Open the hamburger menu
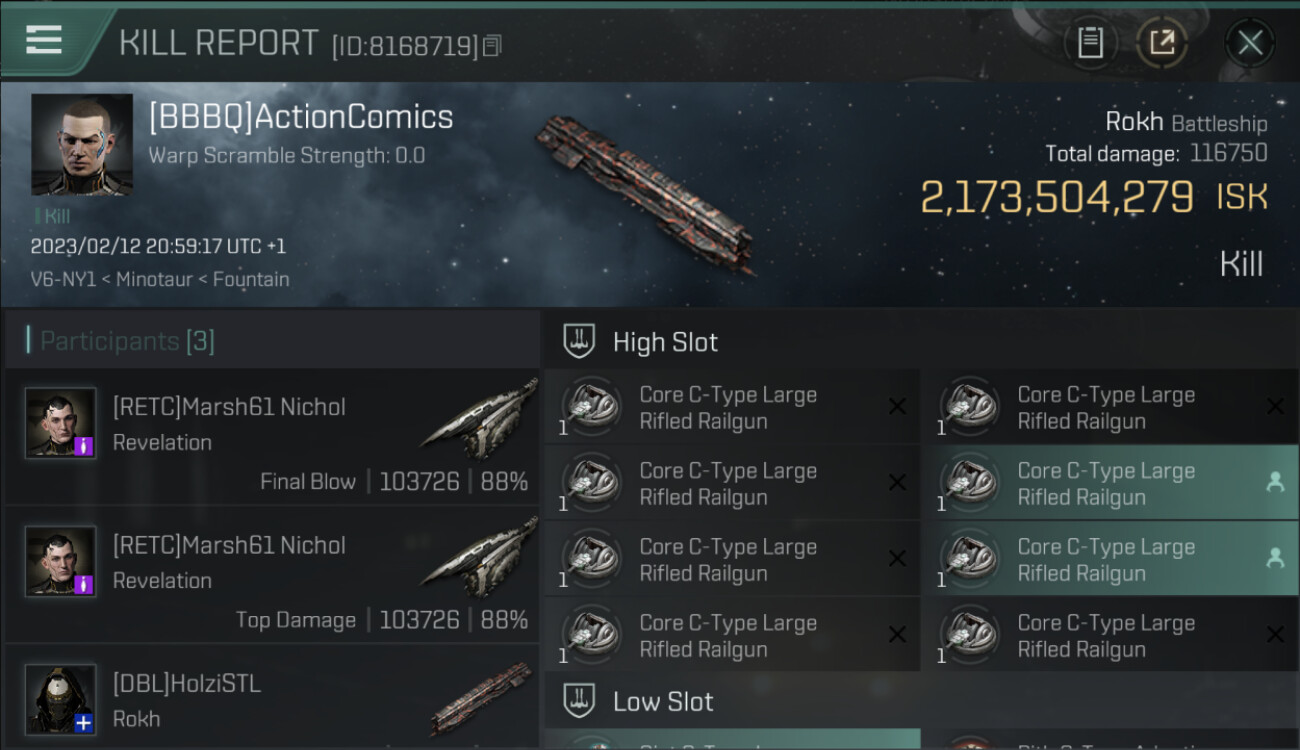Screen dimensions: 1300x750 44,40
